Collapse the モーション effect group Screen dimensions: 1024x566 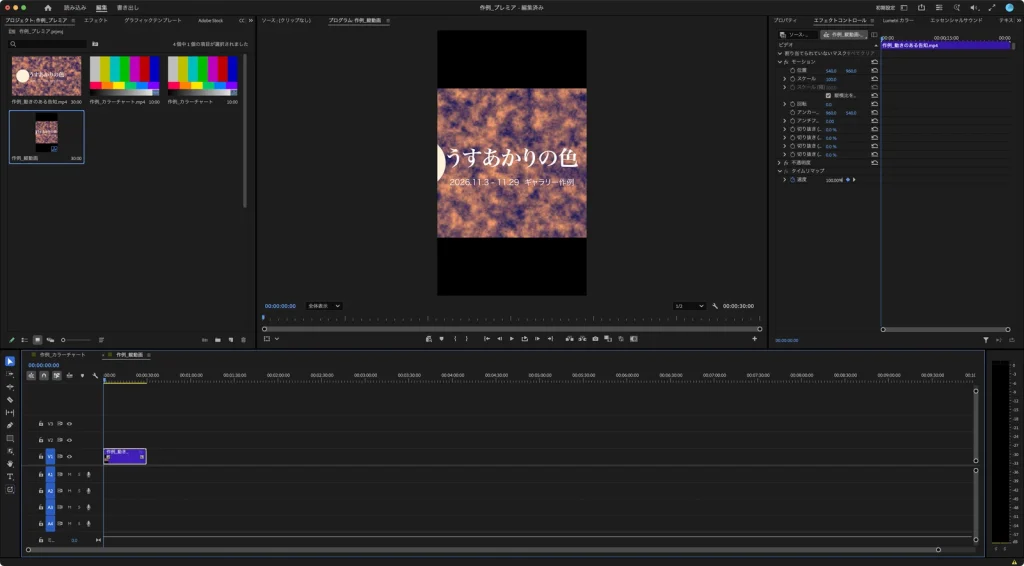coord(779,62)
